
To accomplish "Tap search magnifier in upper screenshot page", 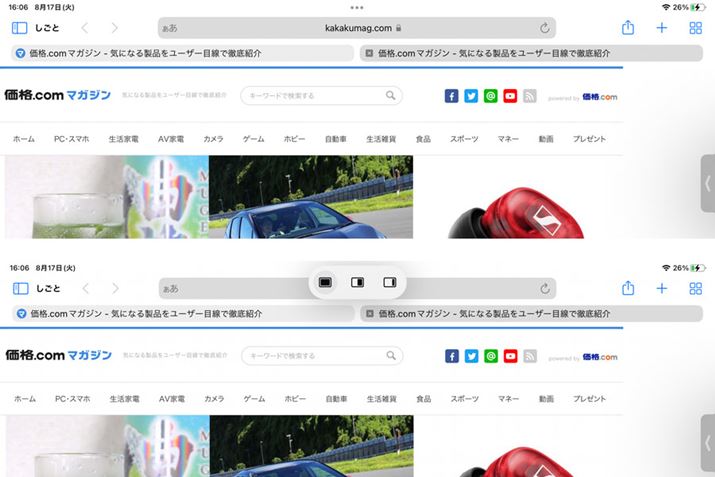I will coord(390,95).
